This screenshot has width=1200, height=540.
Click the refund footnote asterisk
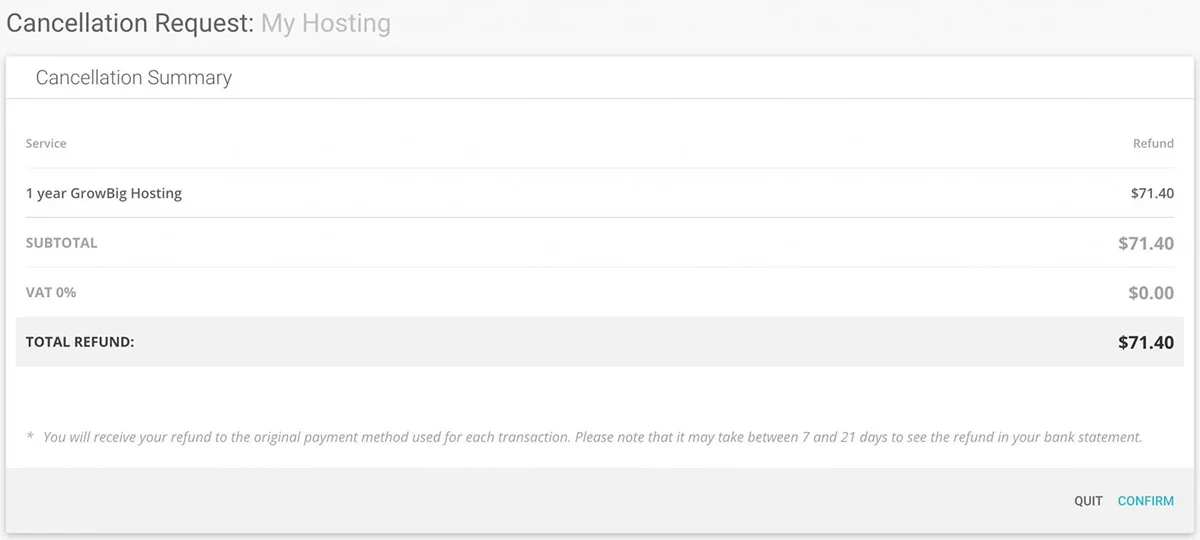[30, 438]
